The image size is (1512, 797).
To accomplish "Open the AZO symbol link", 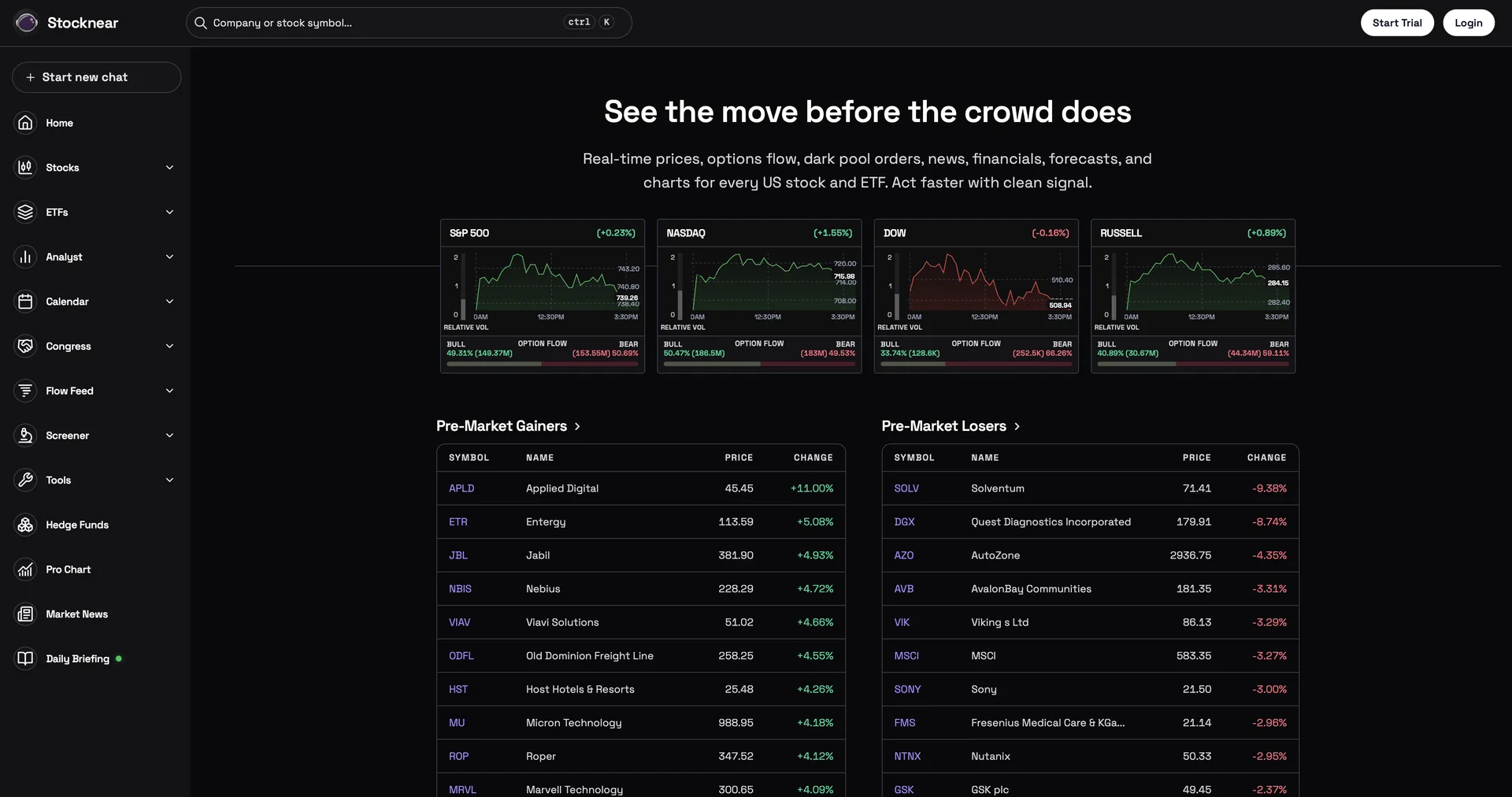I will pos(904,555).
